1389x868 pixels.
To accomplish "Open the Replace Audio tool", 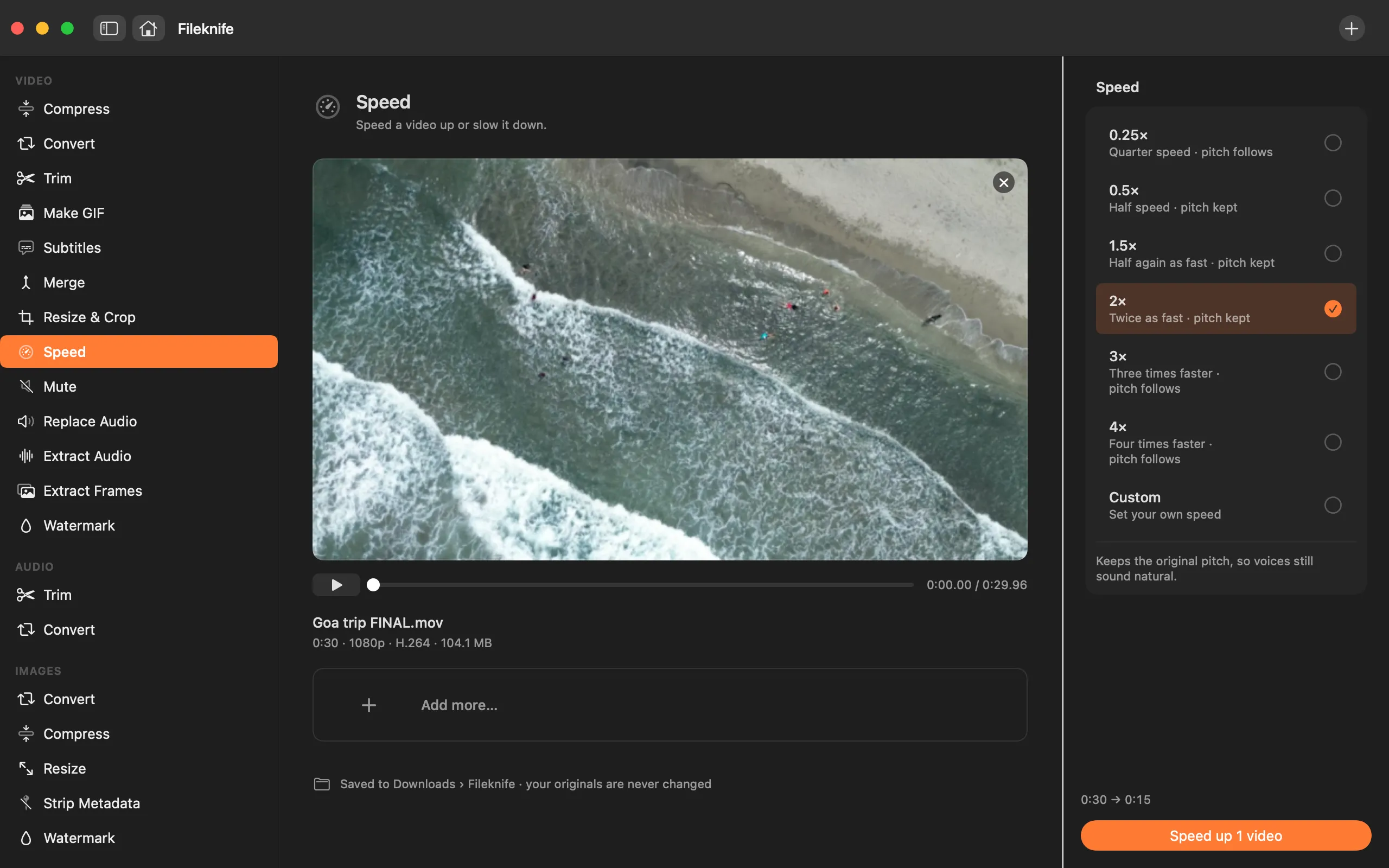I will 139,422.
